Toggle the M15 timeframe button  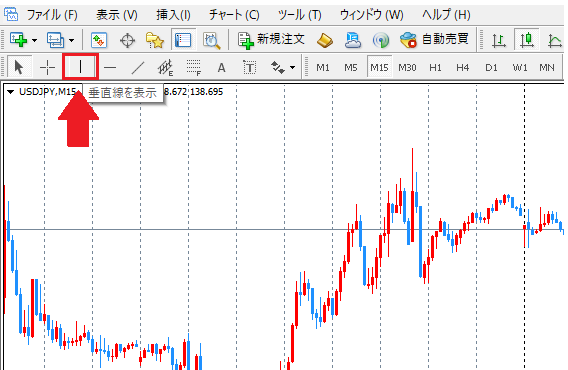(x=379, y=67)
